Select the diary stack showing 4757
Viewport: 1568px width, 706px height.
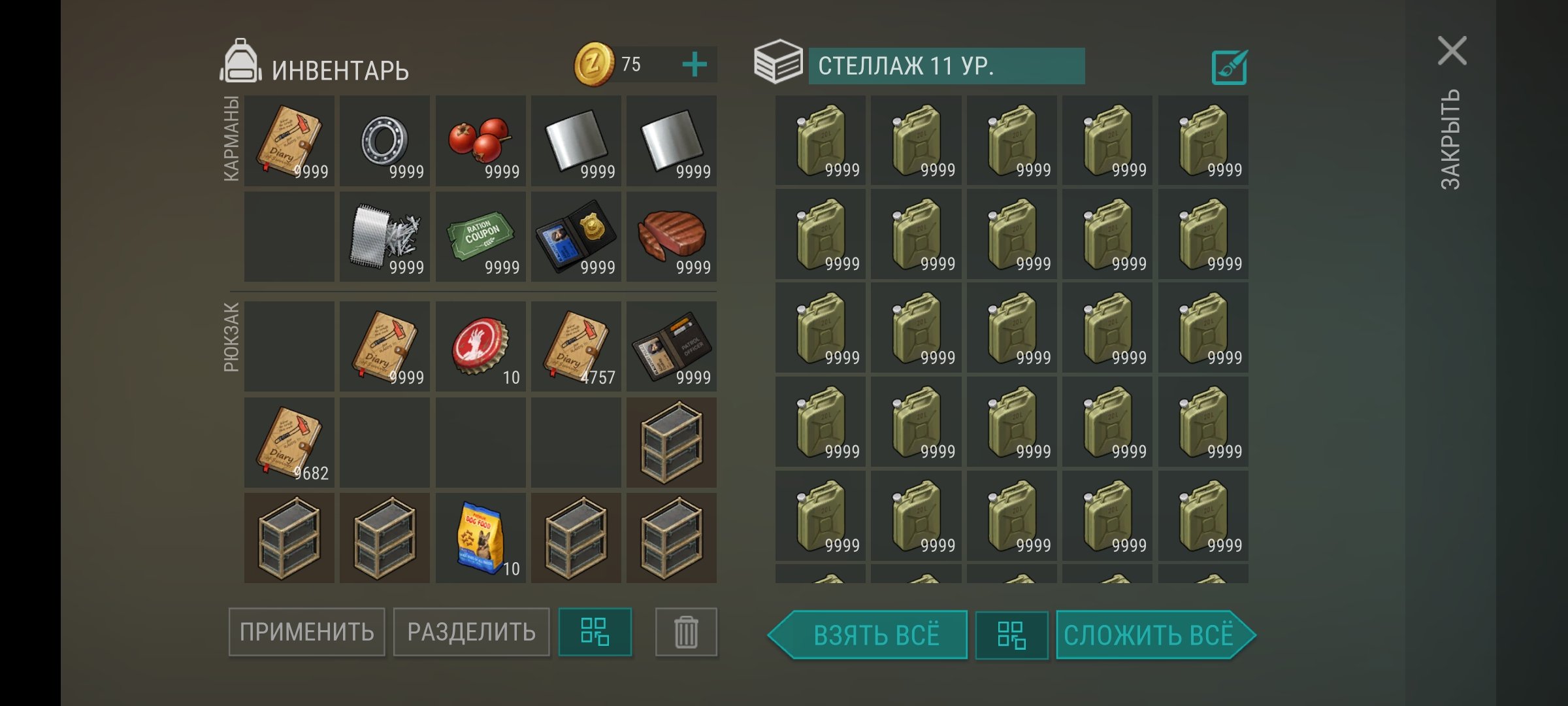pos(576,346)
